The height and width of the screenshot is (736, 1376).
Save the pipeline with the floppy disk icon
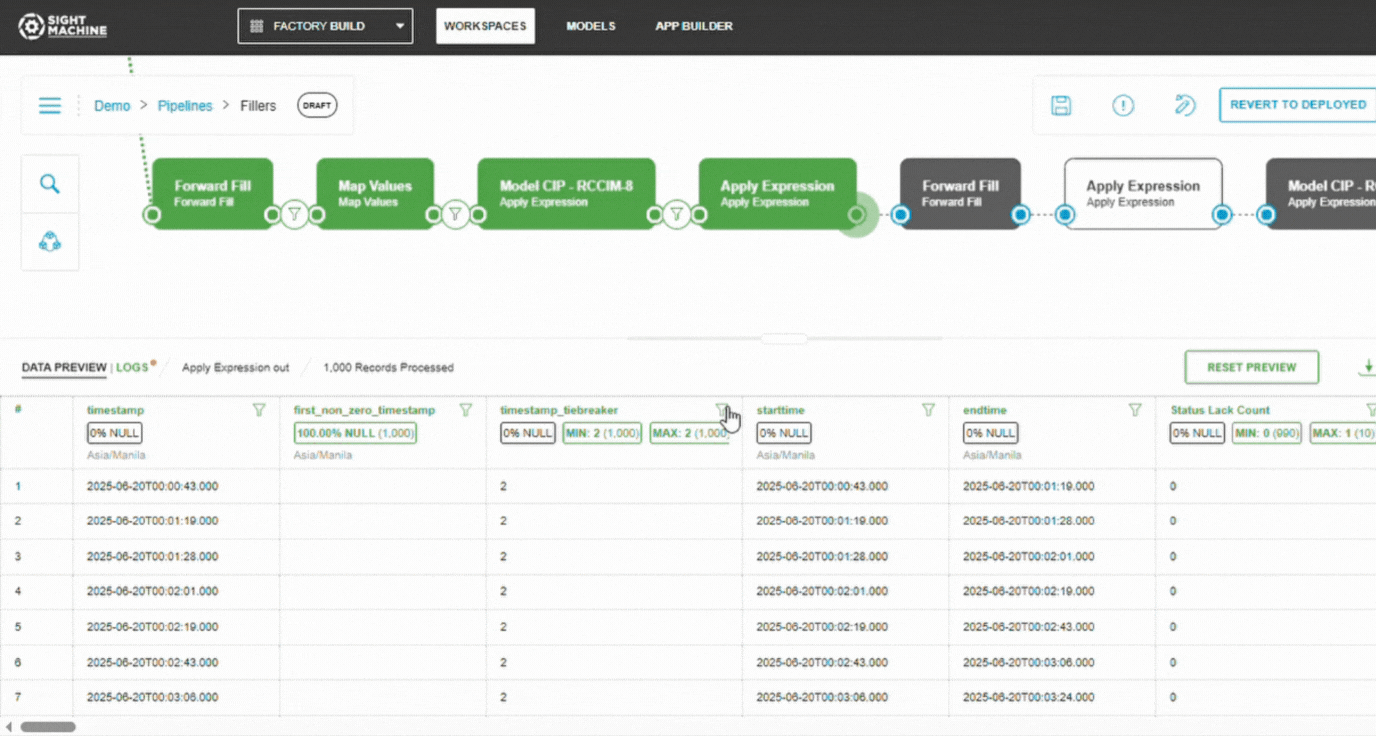pyautogui.click(x=1061, y=105)
